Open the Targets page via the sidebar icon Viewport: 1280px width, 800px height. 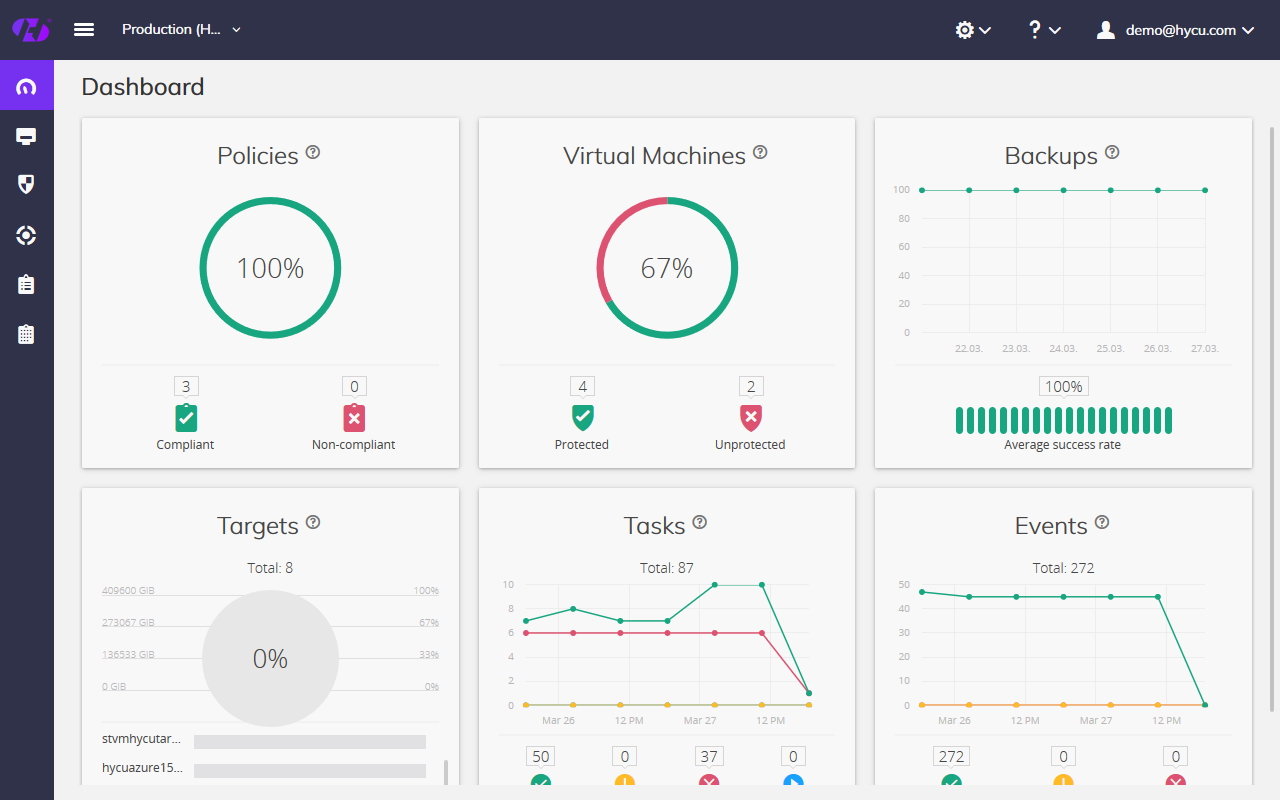pos(27,235)
